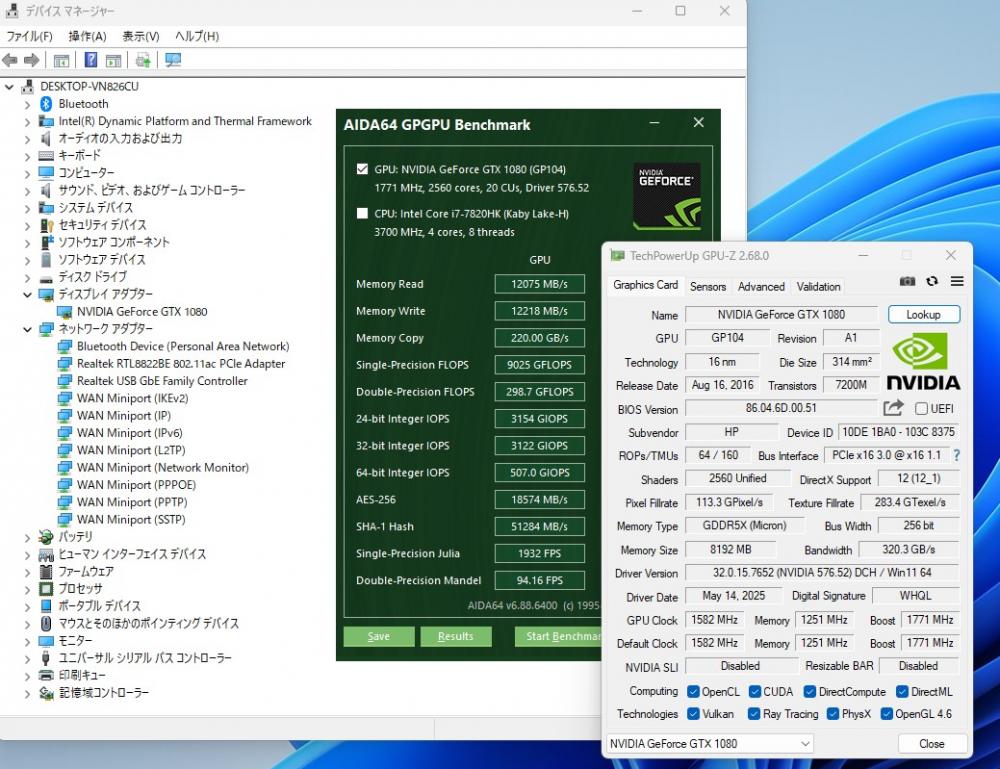
Task: Click the Bus Interface question mark icon
Action: pos(956,455)
